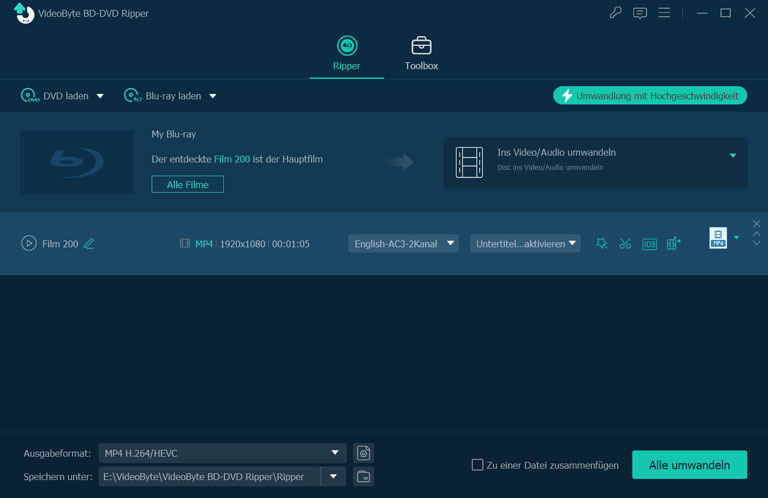Switch to the Ripper tab
This screenshot has width=768, height=498.
(346, 53)
